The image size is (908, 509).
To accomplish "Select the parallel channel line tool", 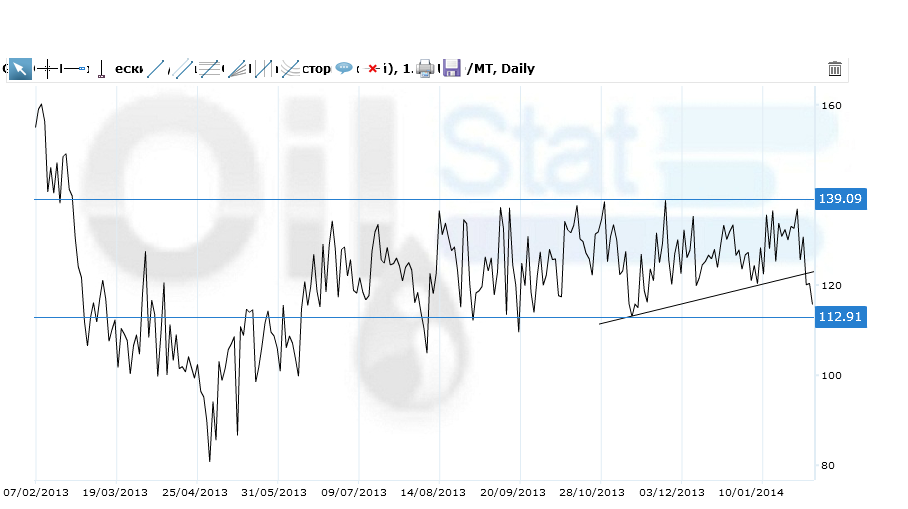I will click(183, 69).
